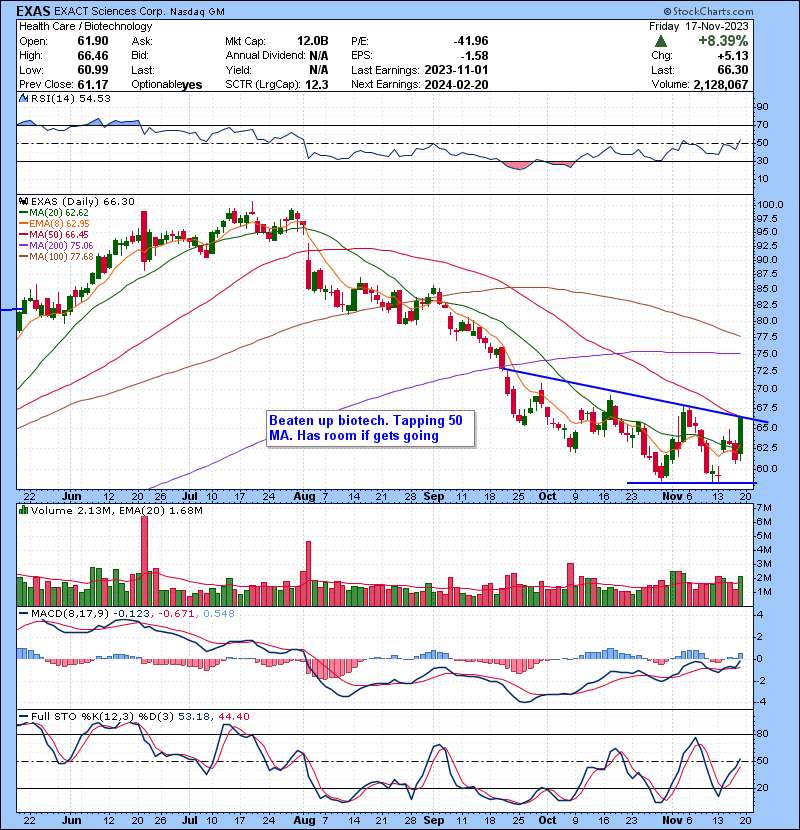The height and width of the screenshot is (830, 800).
Task: Click the Jul label on the bottom date axis
Action: point(190,820)
